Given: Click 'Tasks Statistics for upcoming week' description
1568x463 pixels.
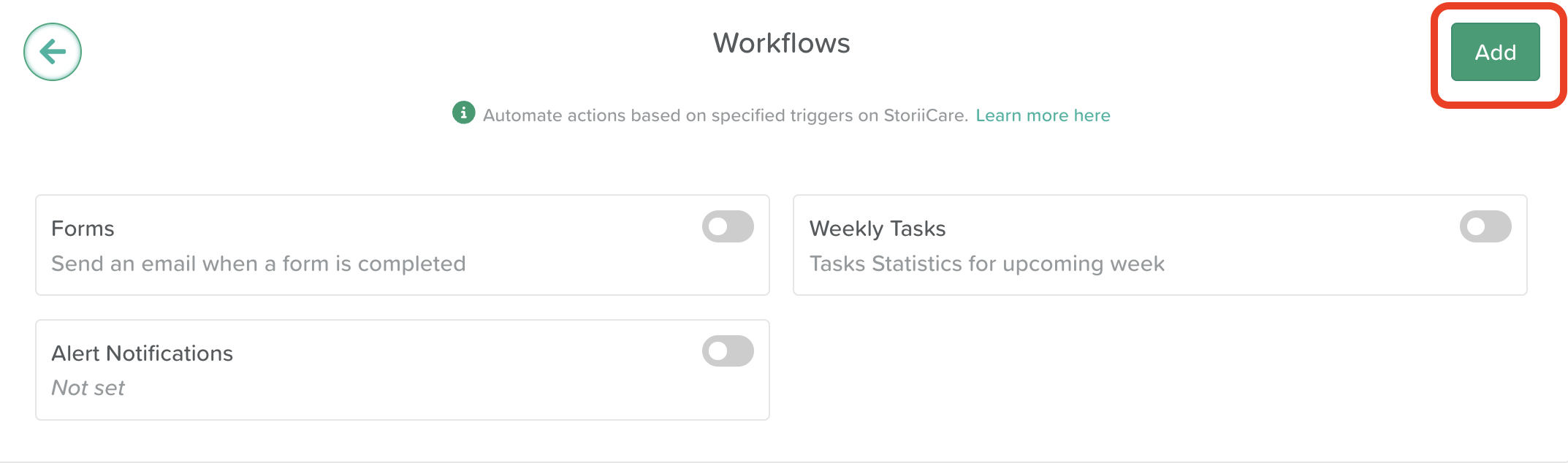Looking at the screenshot, I should pos(986,264).
